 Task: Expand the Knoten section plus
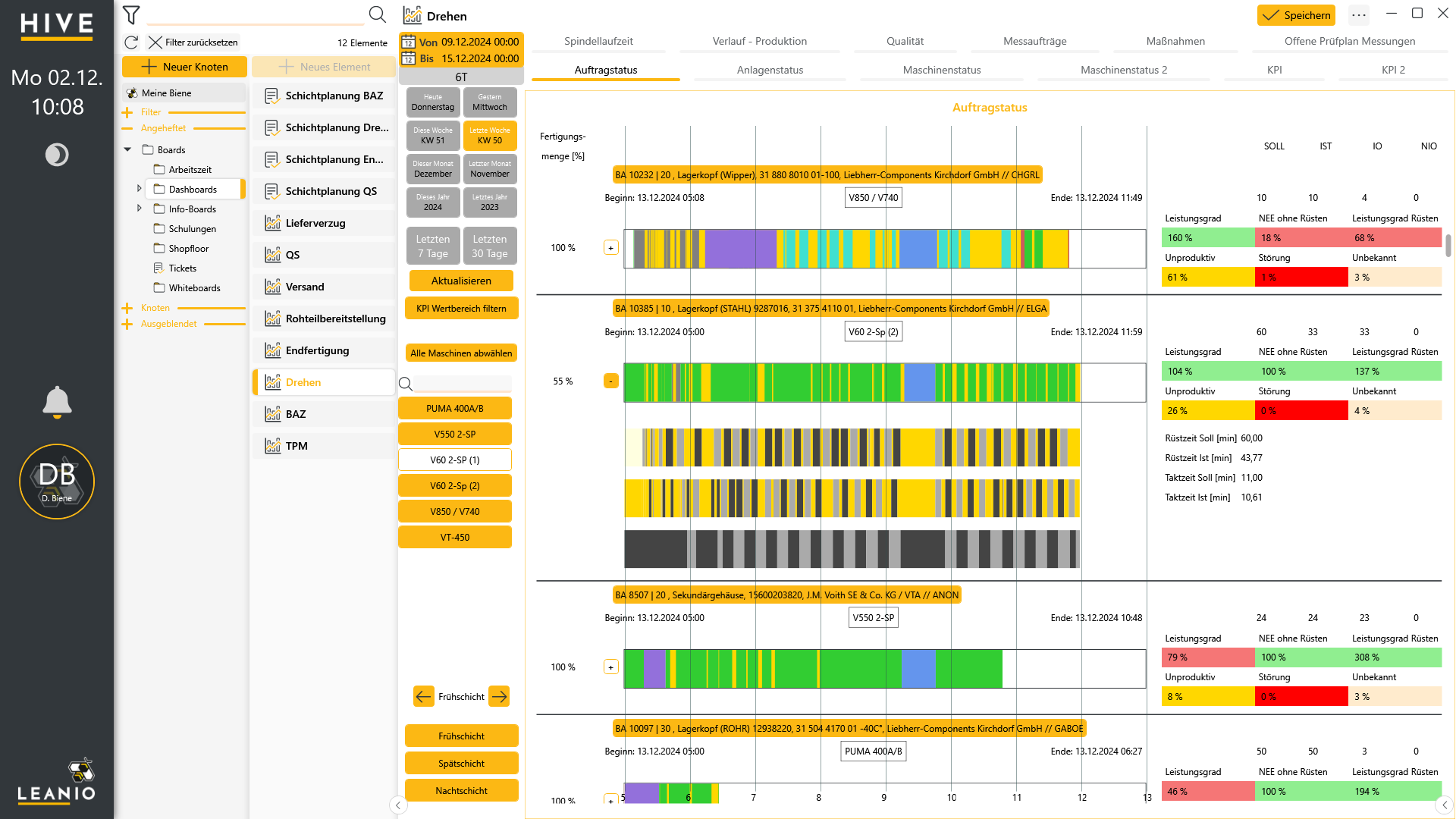[x=127, y=308]
